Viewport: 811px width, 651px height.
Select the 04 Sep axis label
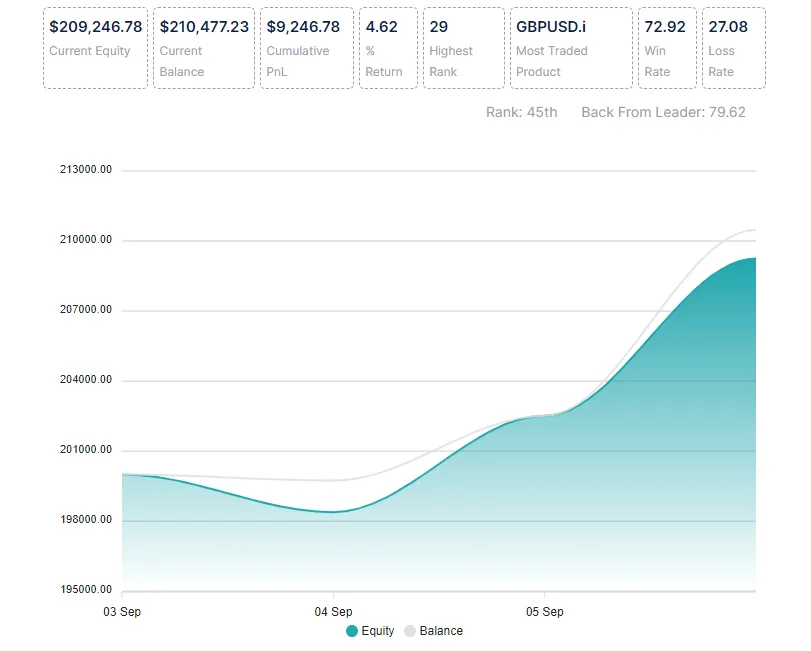tap(334, 611)
